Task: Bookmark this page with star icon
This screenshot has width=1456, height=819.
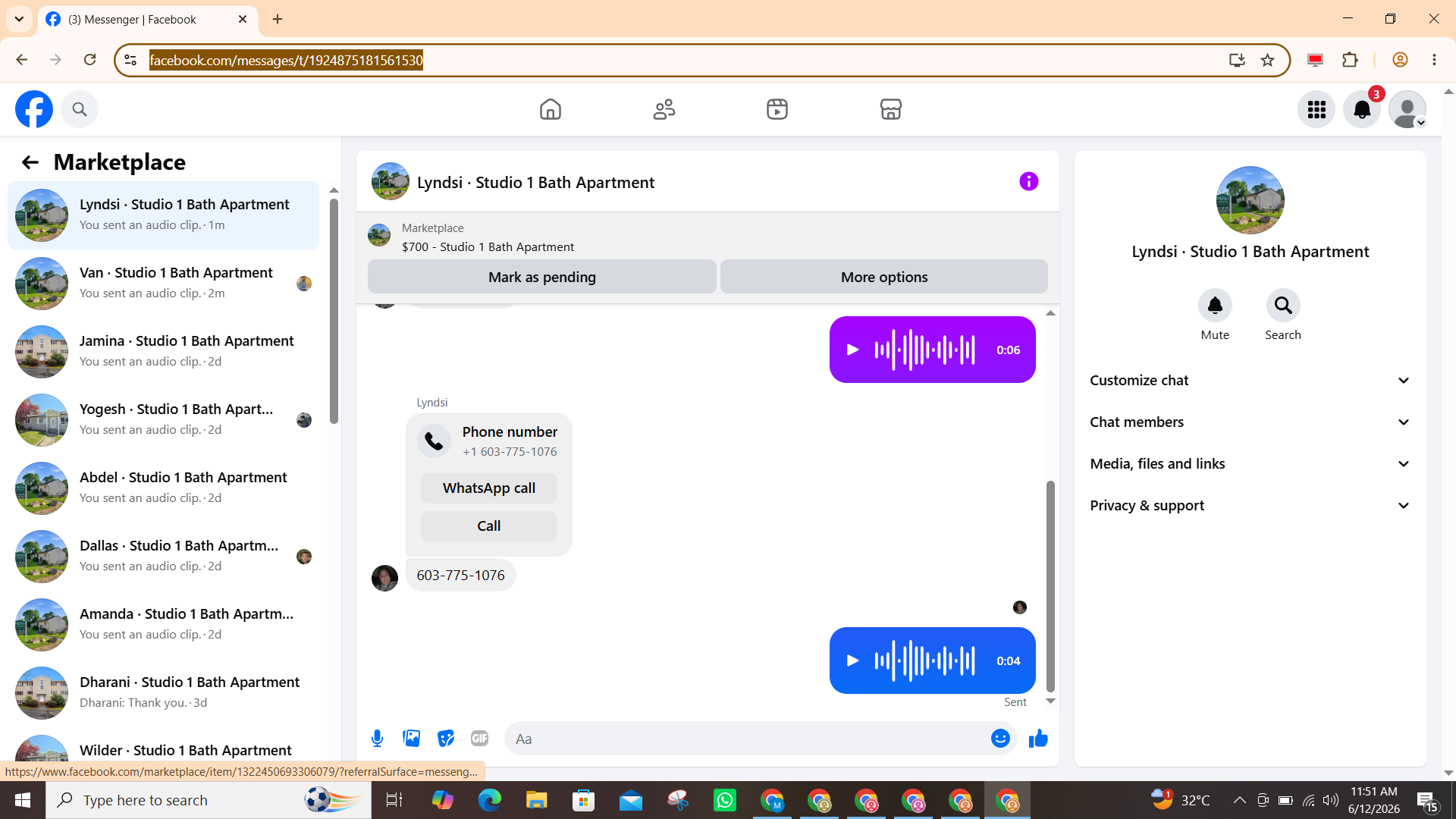Action: pos(1267,60)
